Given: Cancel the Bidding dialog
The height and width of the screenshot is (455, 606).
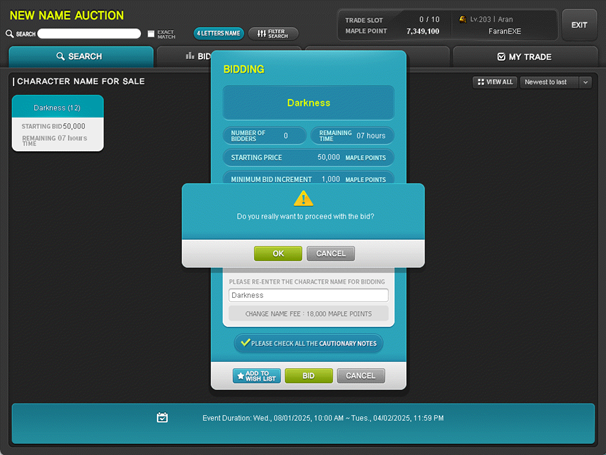Looking at the screenshot, I should click(x=361, y=376).
